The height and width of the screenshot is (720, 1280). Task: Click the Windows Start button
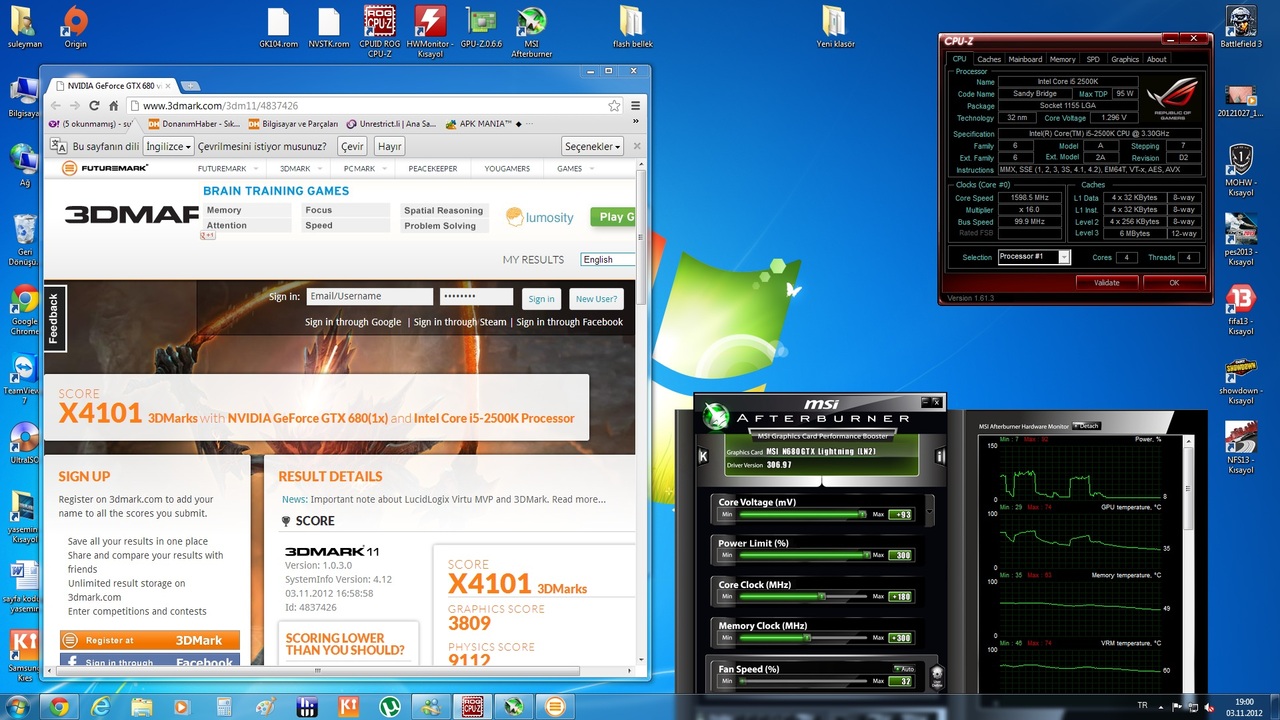click(19, 707)
